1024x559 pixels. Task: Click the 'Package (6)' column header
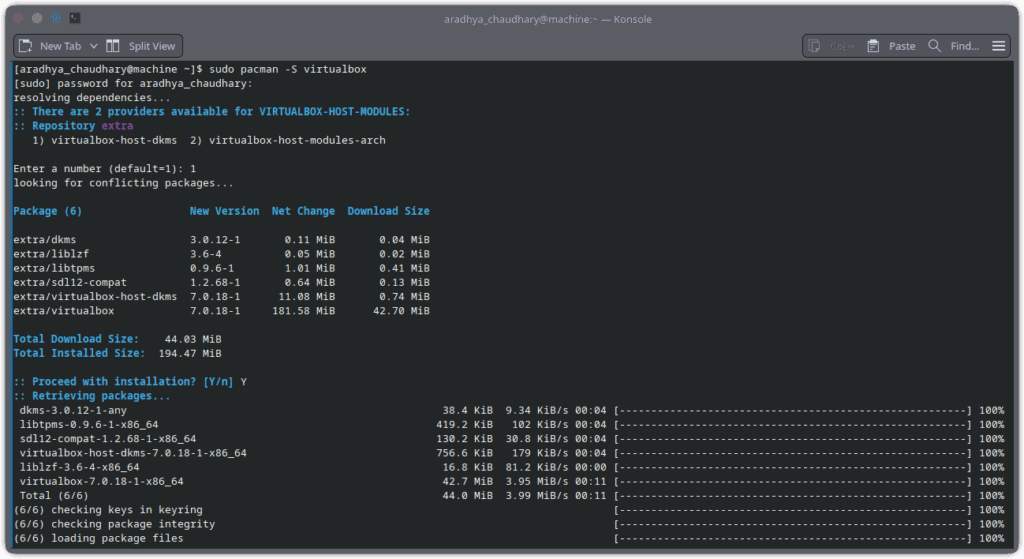pos(48,211)
